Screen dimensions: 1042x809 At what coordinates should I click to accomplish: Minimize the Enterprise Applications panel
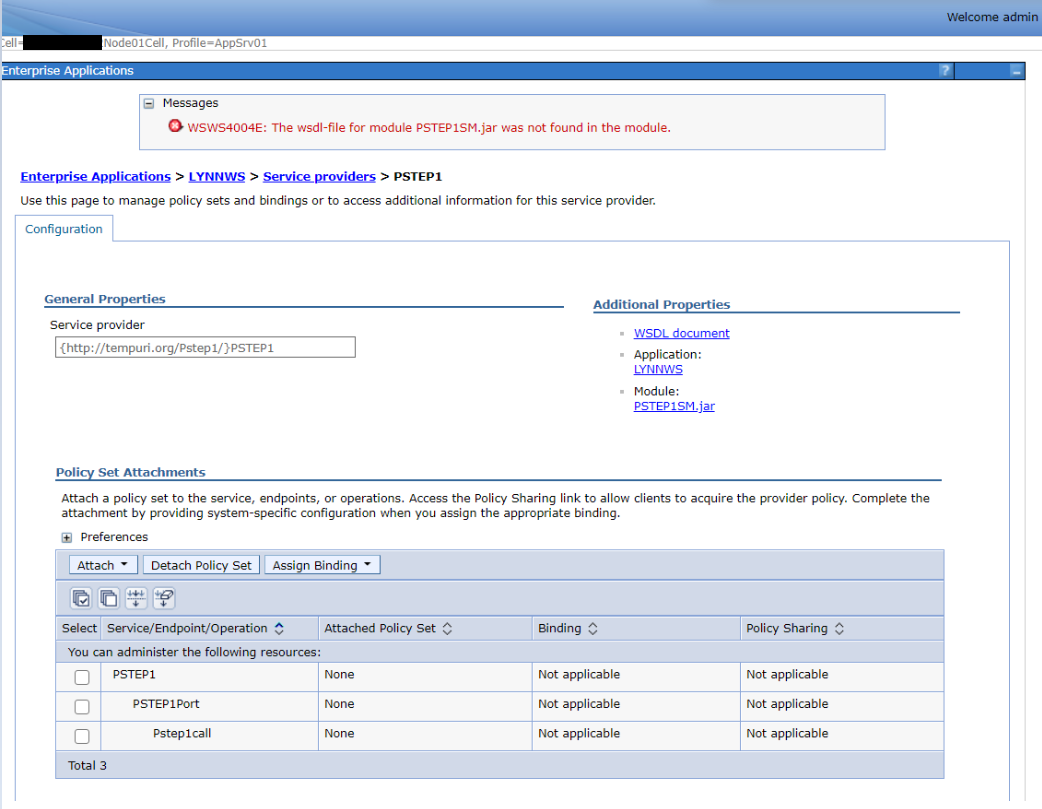[x=1016, y=71]
